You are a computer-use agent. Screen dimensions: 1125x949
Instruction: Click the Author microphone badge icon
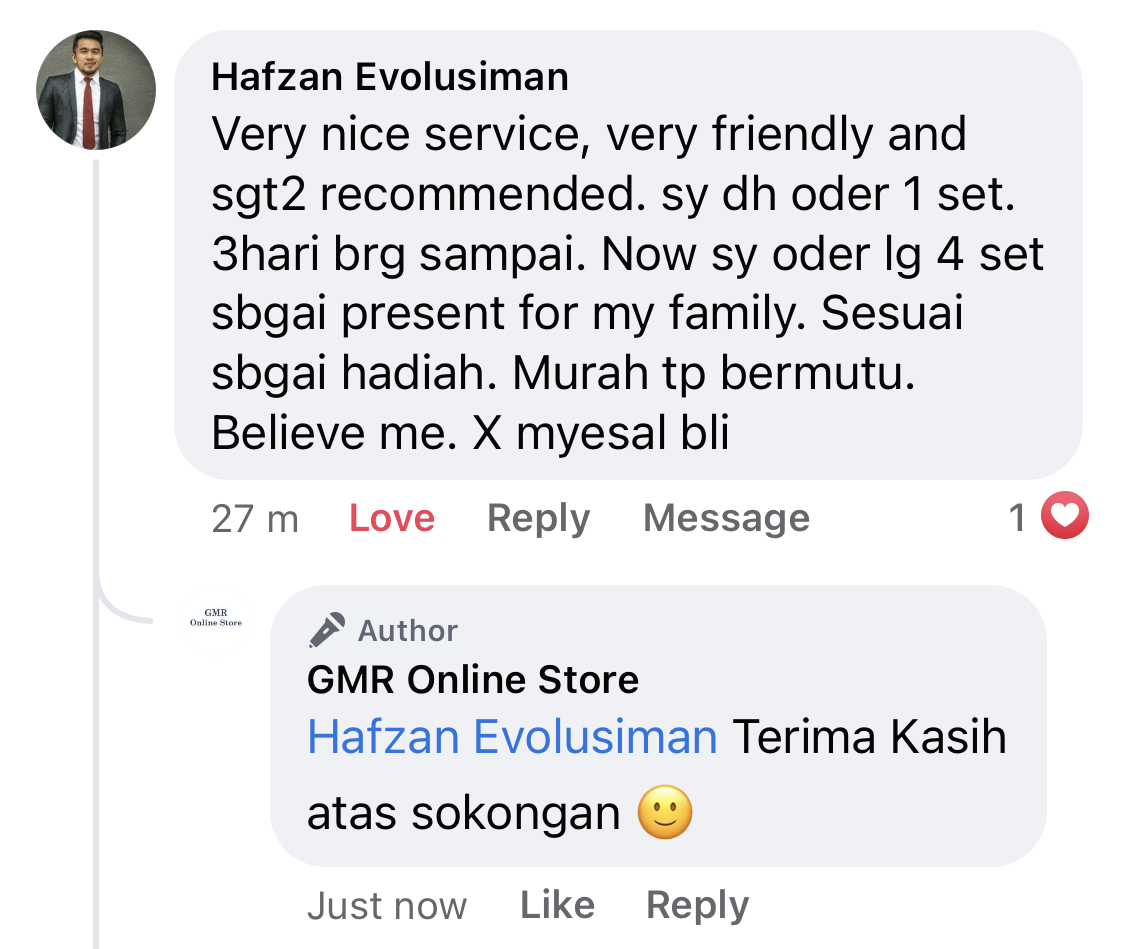(327, 630)
